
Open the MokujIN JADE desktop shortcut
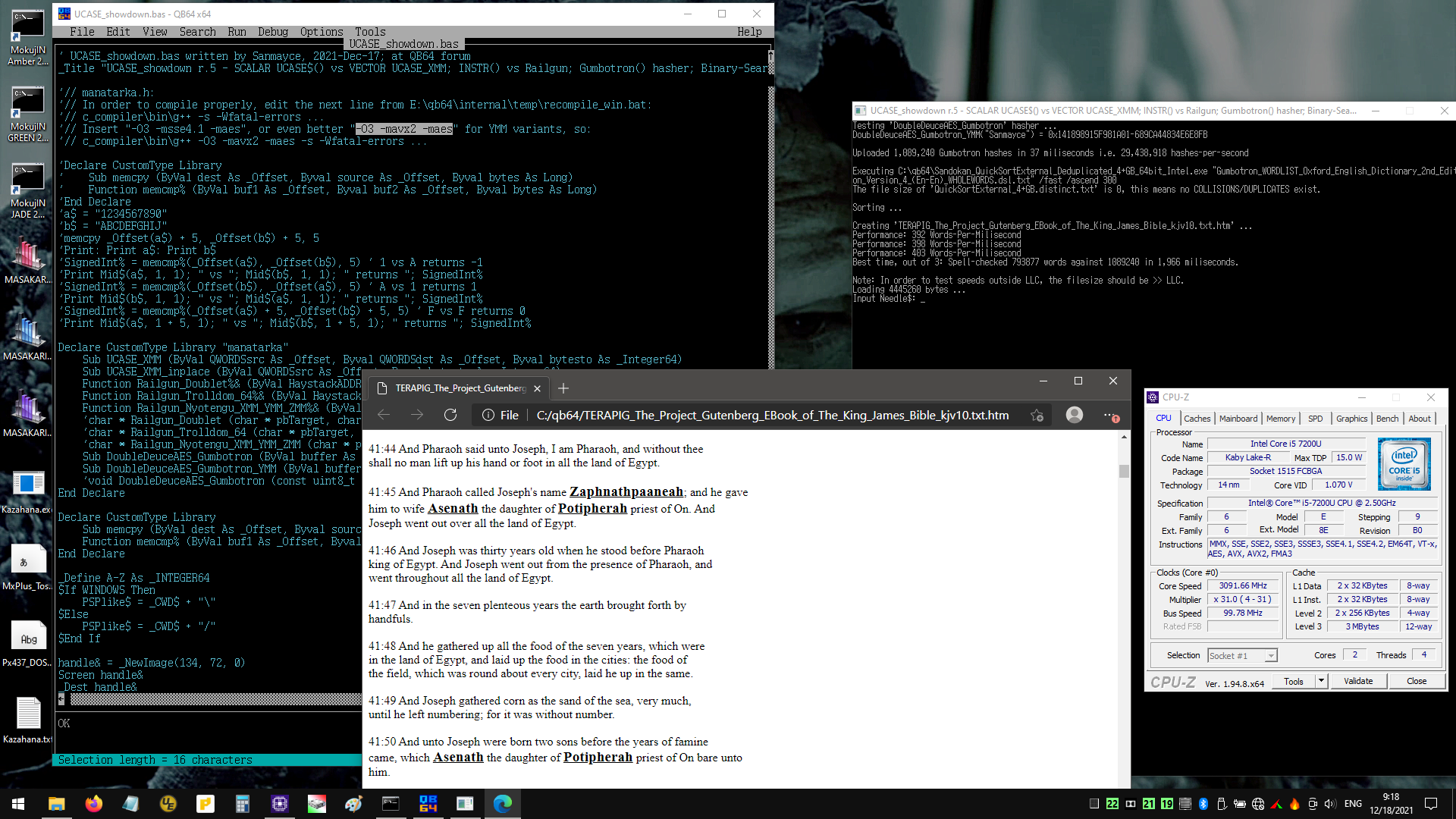pyautogui.click(x=27, y=191)
